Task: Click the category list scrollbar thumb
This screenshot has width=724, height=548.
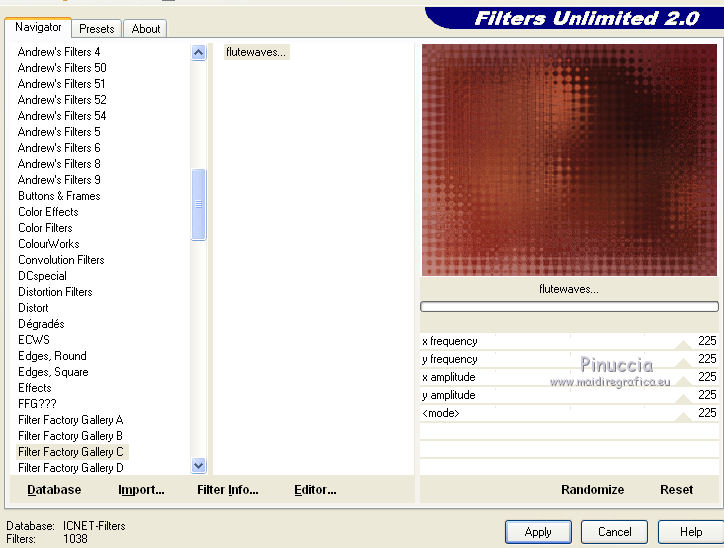Action: [199, 205]
